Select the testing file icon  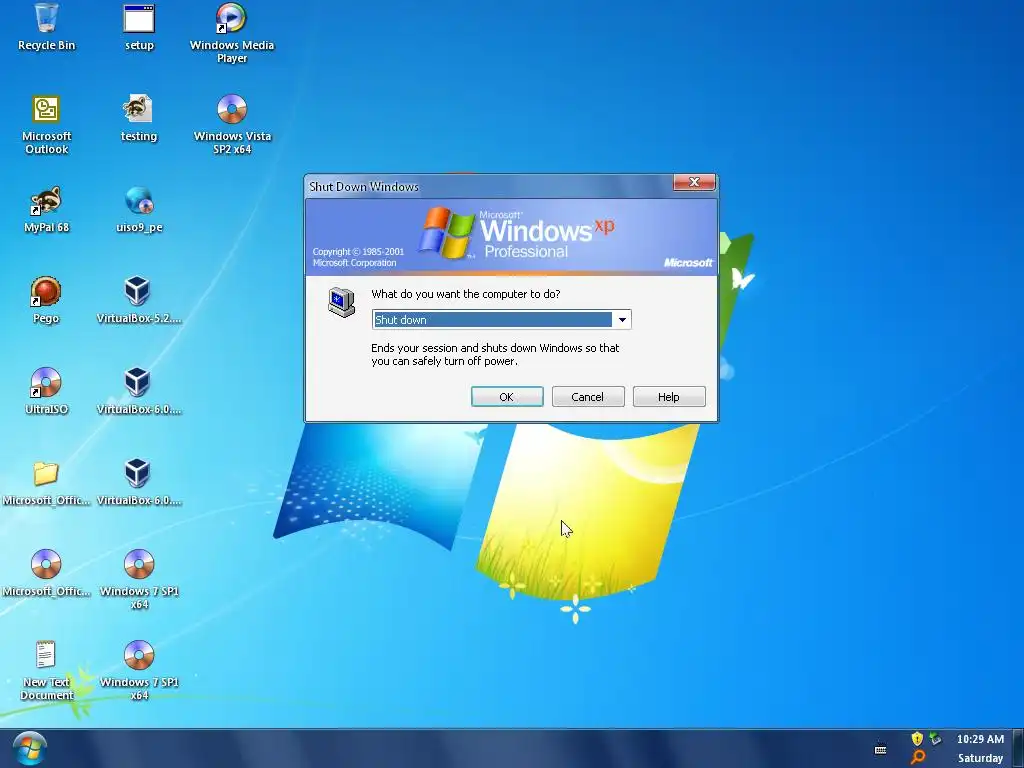point(139,118)
